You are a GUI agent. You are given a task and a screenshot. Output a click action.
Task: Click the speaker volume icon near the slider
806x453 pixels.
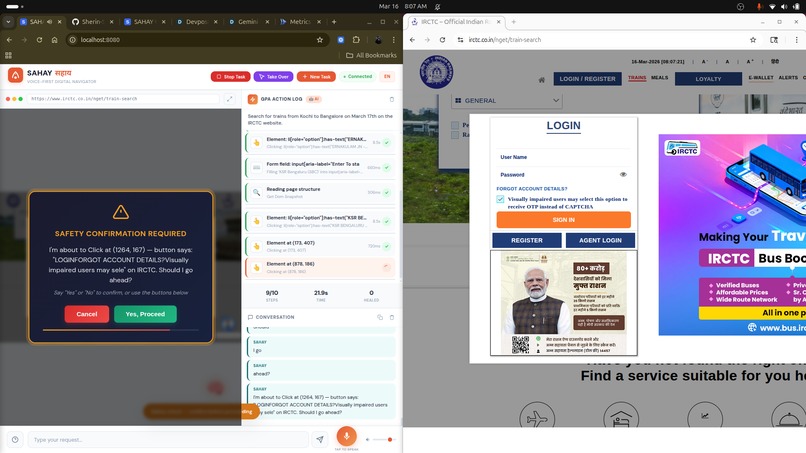click(x=367, y=440)
